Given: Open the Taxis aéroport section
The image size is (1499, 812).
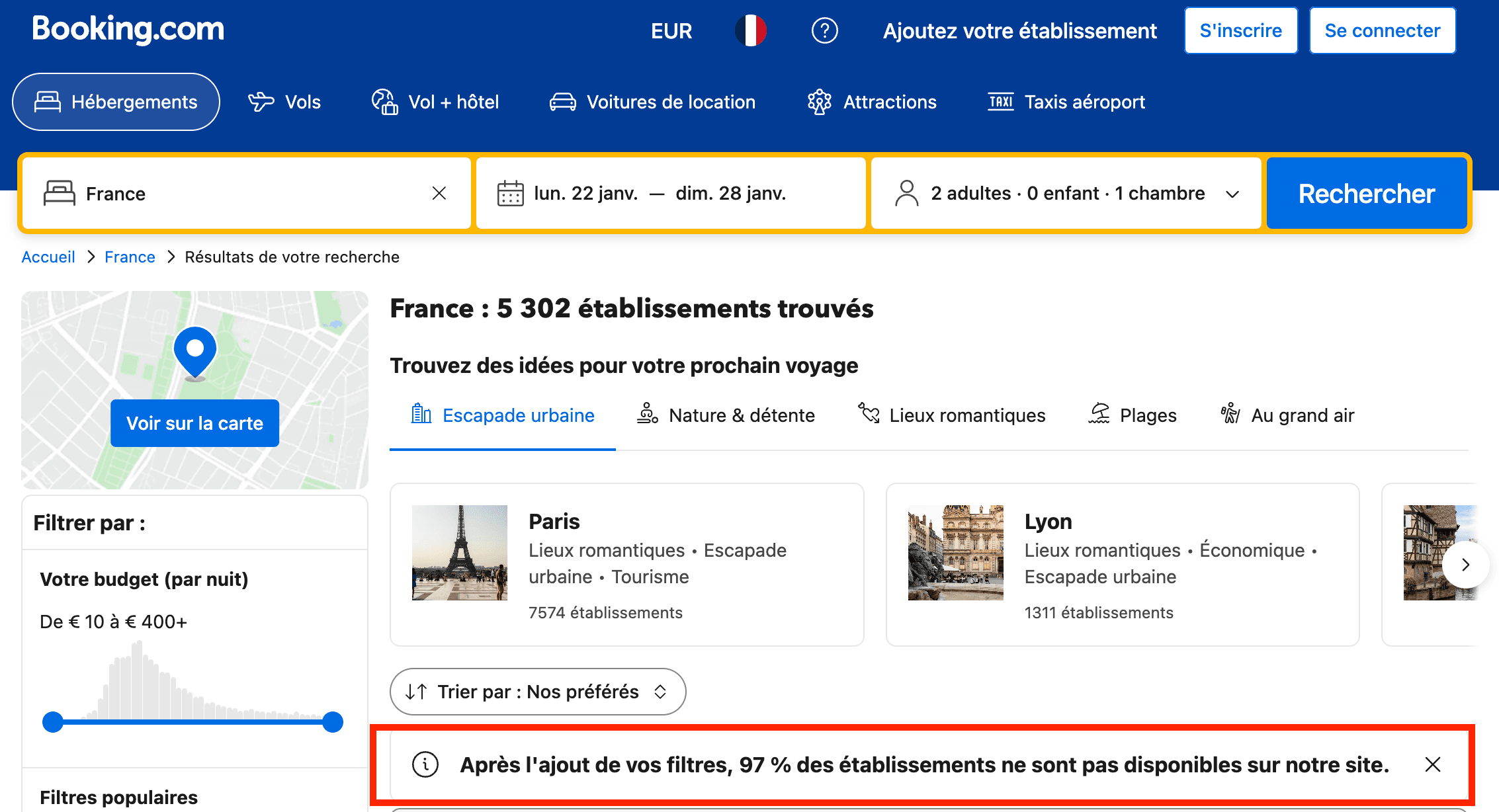Looking at the screenshot, I should [1066, 102].
